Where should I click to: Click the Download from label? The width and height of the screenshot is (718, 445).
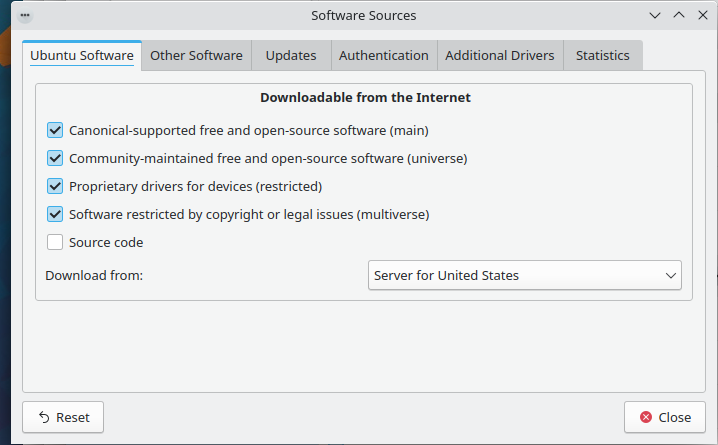[x=94, y=275]
